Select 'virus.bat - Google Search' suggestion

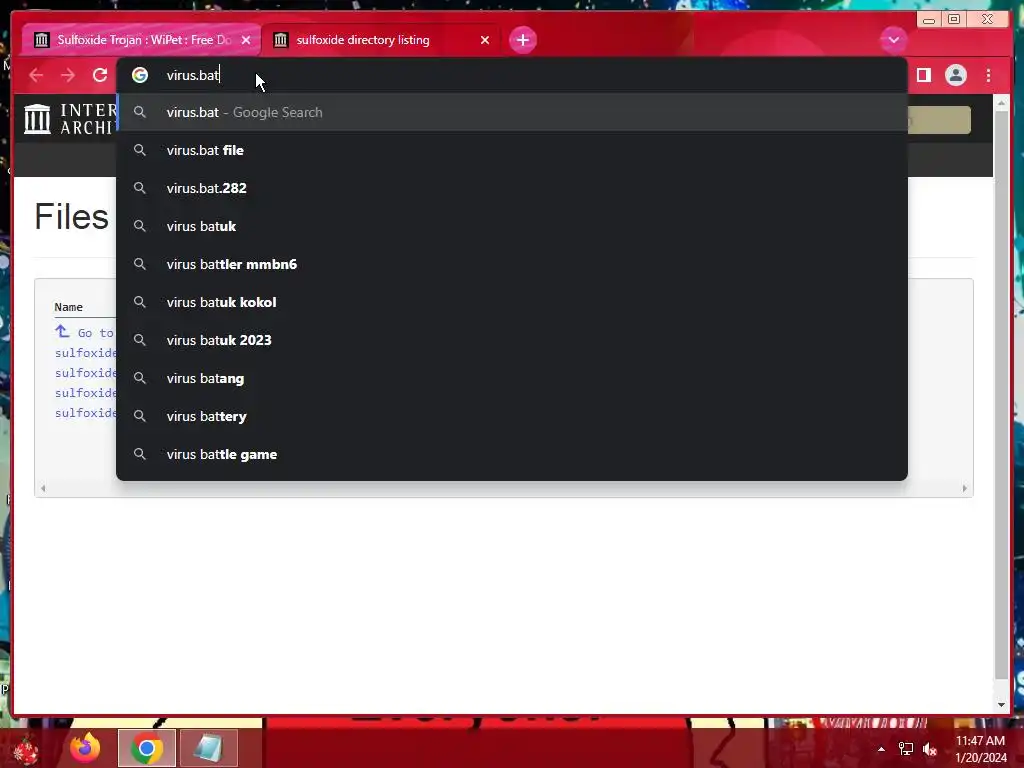[511, 112]
